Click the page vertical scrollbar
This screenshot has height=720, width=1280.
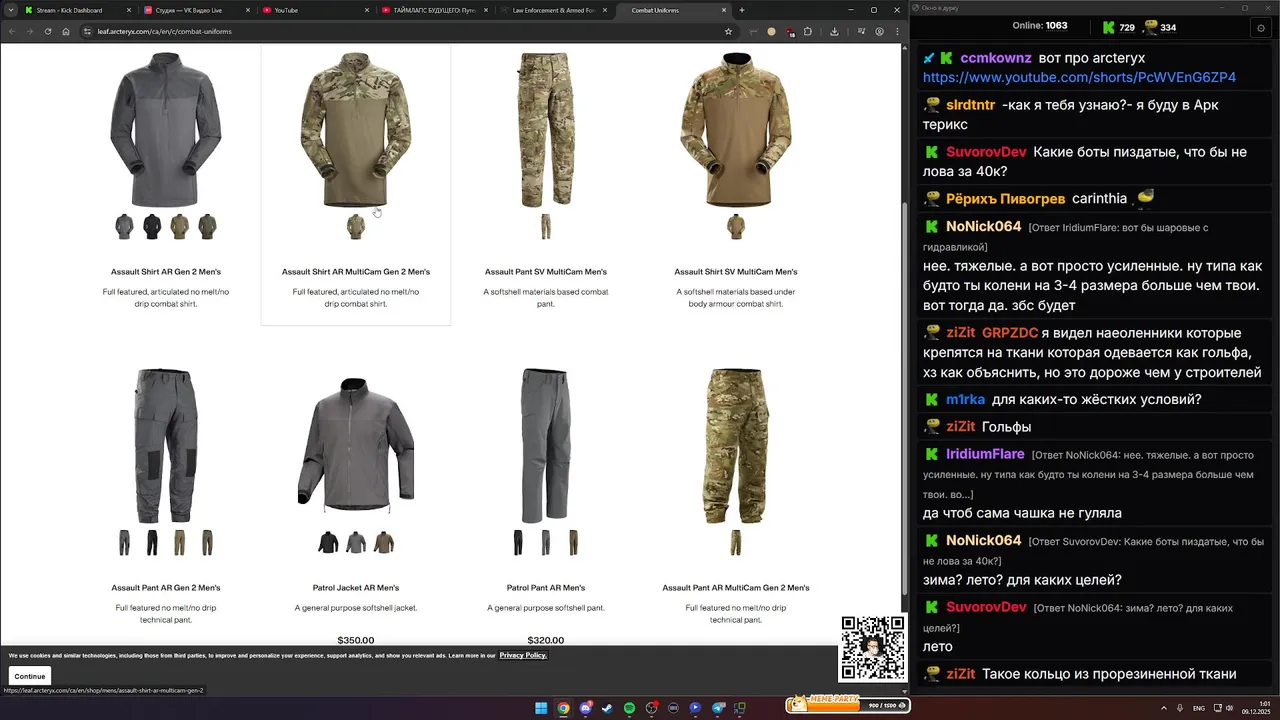[905, 400]
